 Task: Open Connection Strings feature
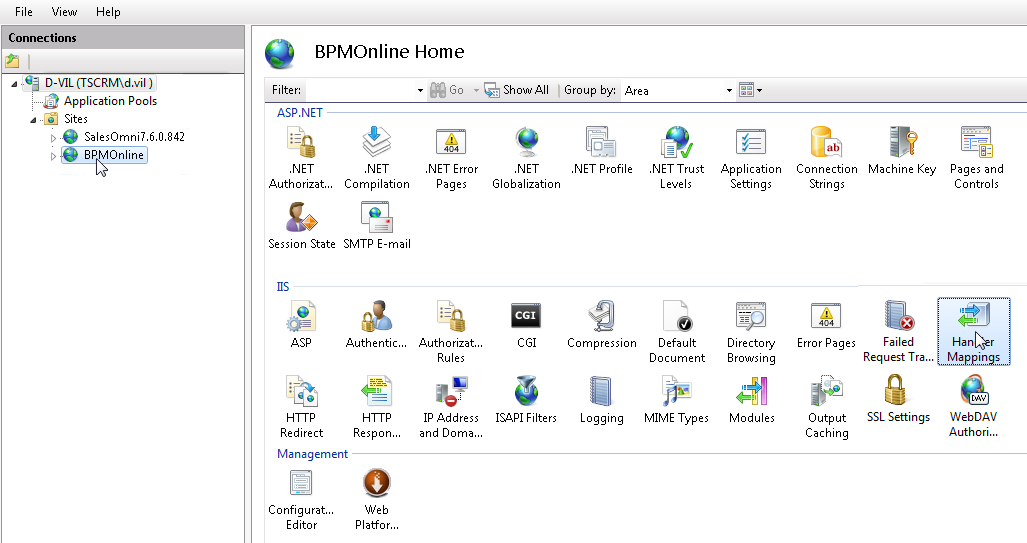[x=827, y=159]
